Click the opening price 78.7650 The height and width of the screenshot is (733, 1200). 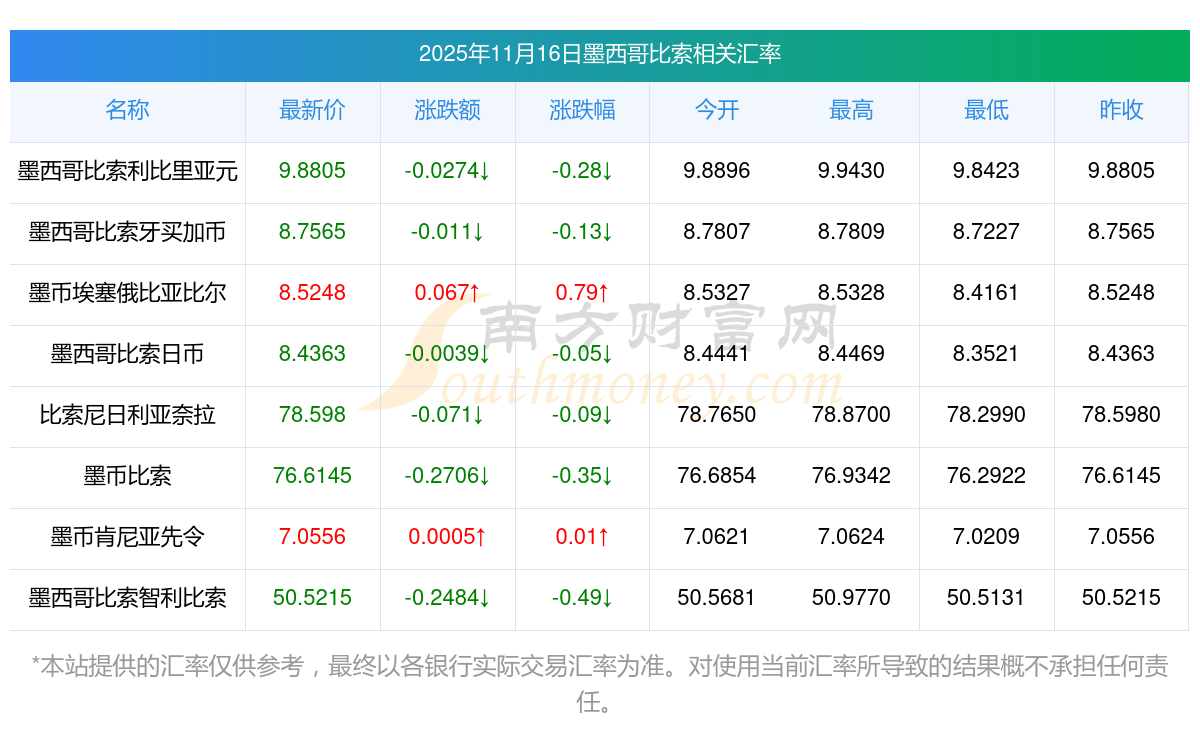coord(717,415)
